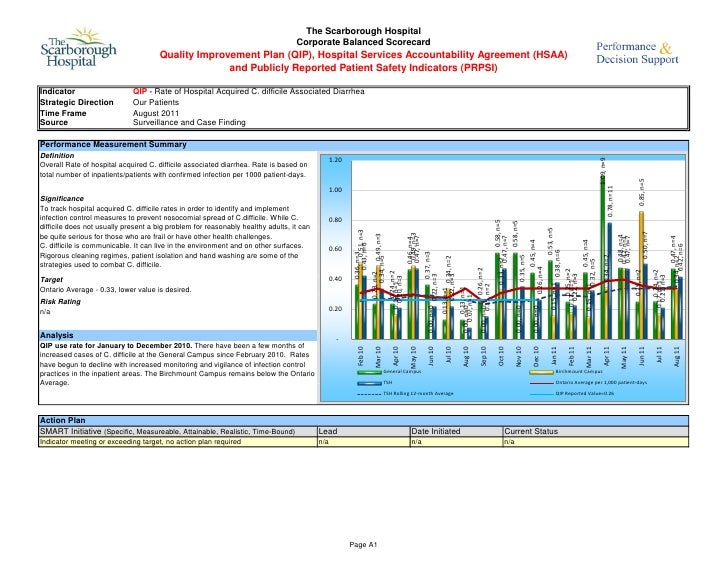Click the 'Action Plan' section header
This screenshot has height=563, width=728.
click(x=63, y=421)
